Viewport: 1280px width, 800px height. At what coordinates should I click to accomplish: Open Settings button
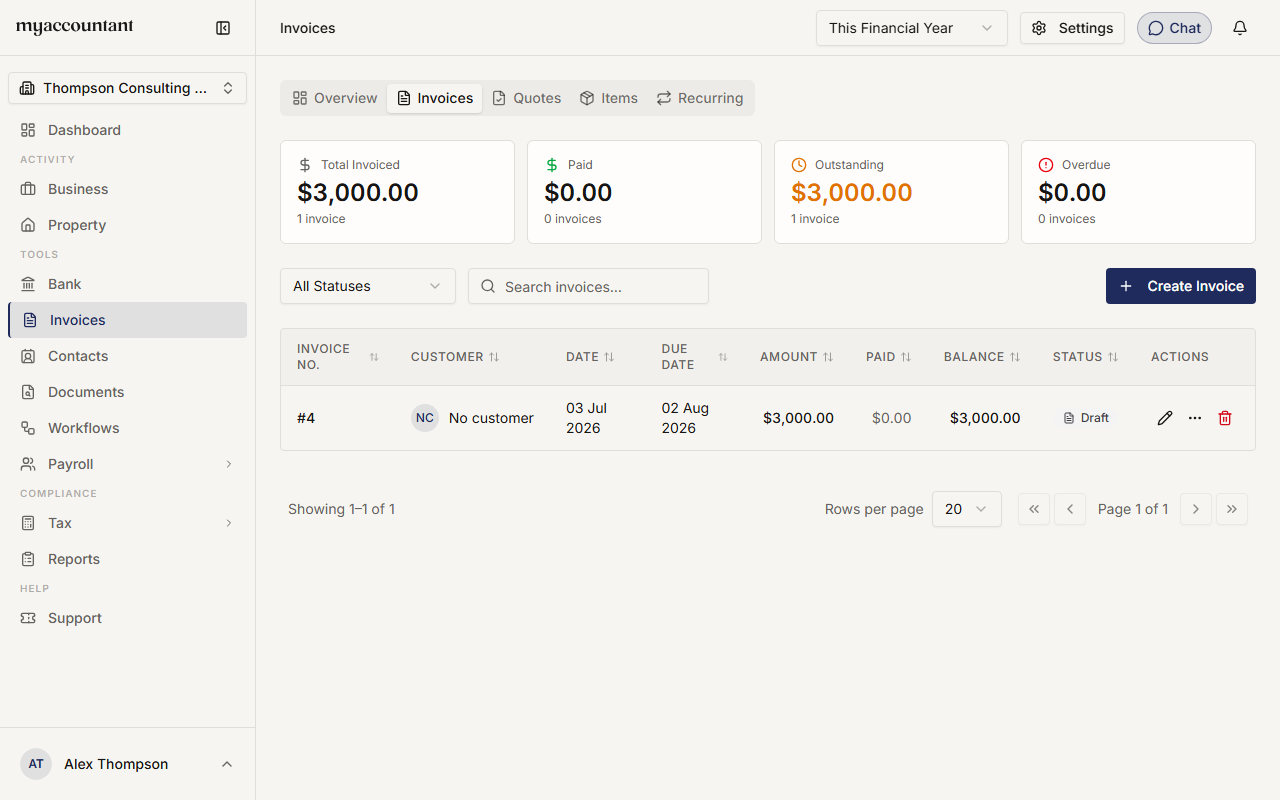pos(1072,28)
